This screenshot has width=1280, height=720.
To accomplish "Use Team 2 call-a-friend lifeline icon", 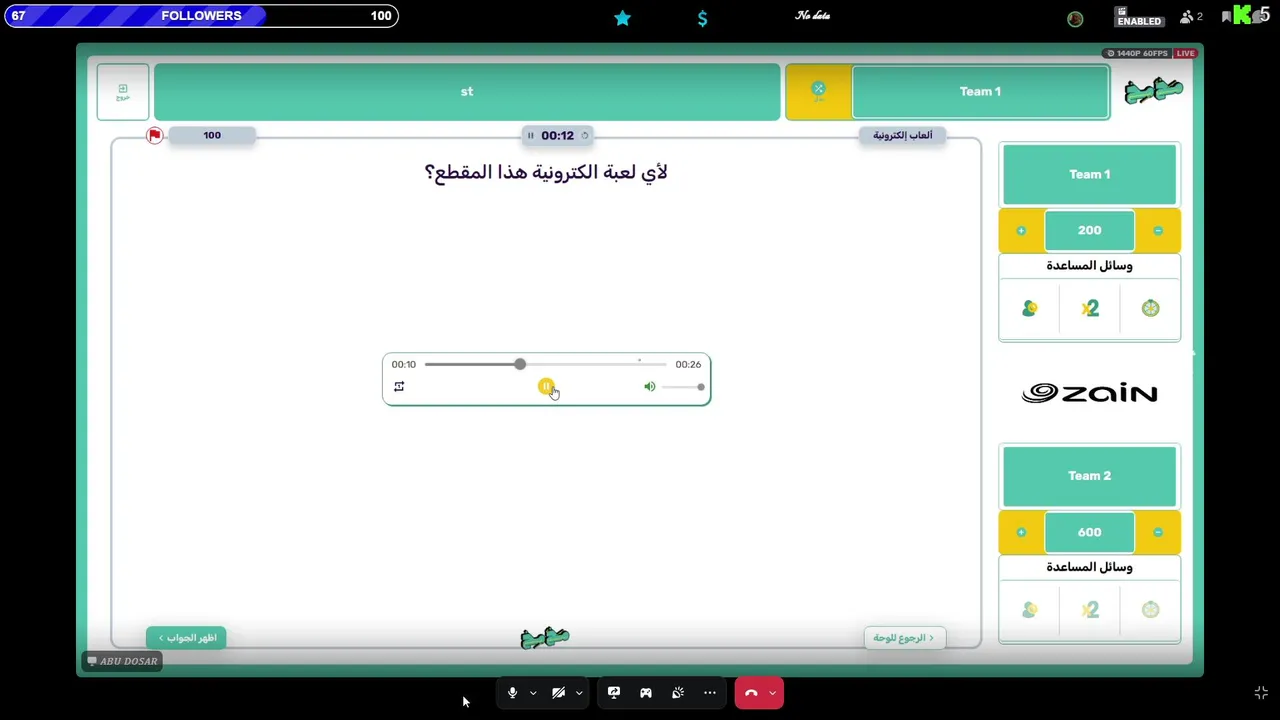I will coord(1030,610).
